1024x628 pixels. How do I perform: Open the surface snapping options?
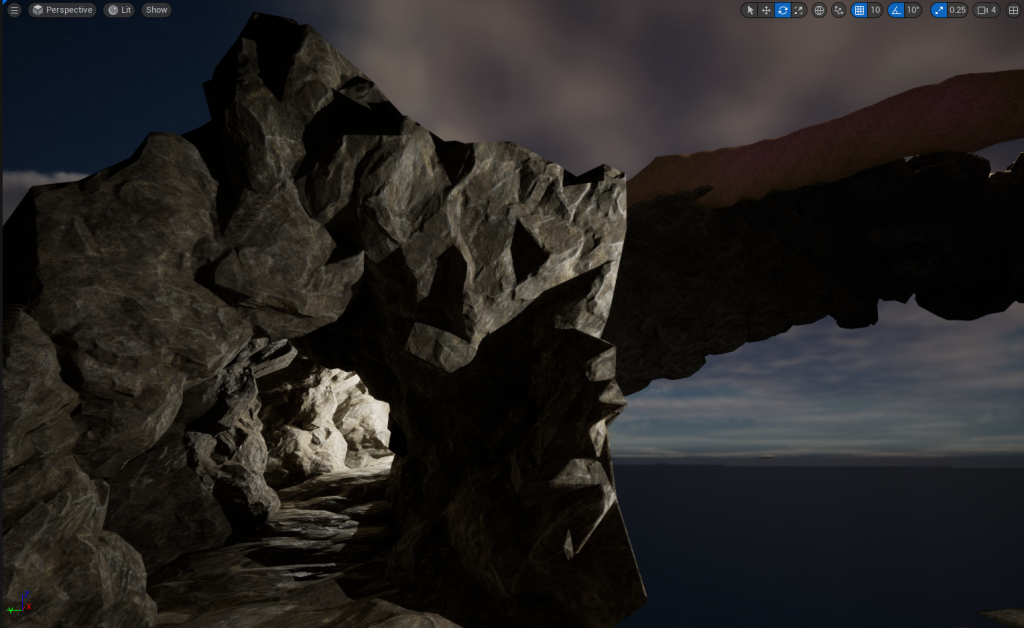838,10
